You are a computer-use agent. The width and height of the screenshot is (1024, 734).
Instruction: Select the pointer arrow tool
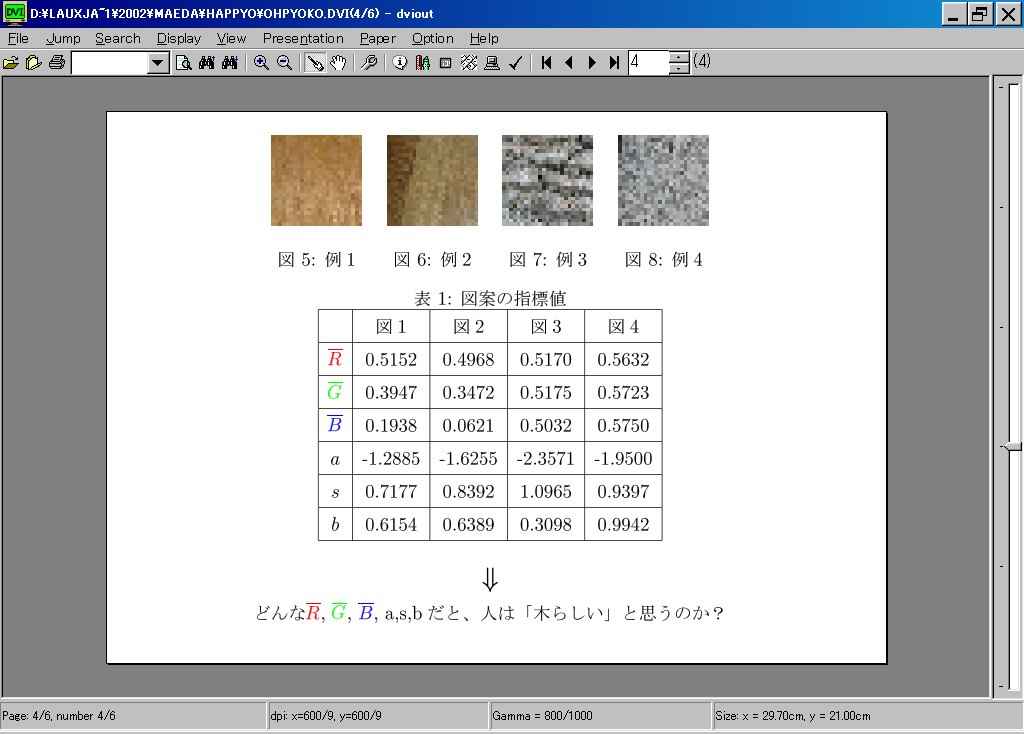click(315, 63)
